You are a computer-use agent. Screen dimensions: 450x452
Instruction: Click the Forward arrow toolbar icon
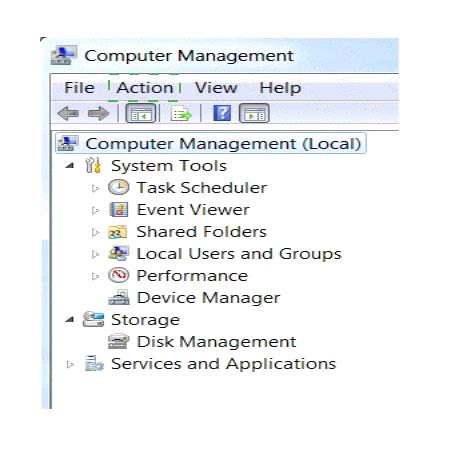pos(98,114)
